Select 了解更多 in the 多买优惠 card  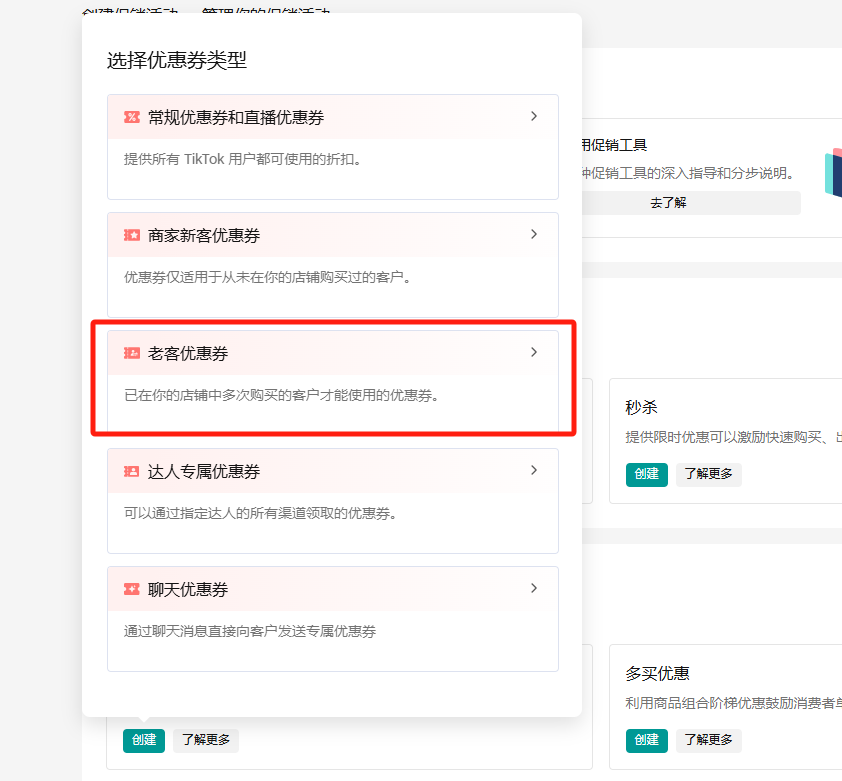coord(709,740)
